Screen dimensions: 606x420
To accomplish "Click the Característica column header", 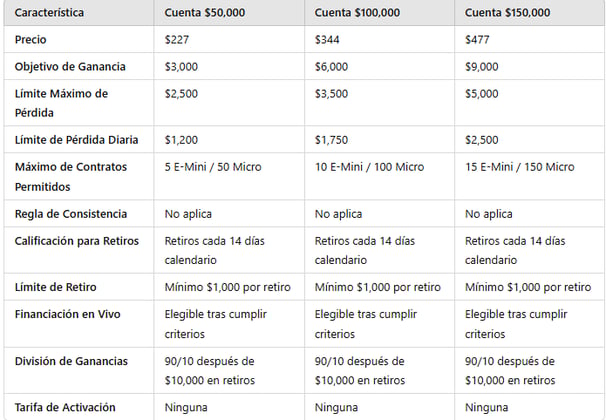I will [49, 12].
